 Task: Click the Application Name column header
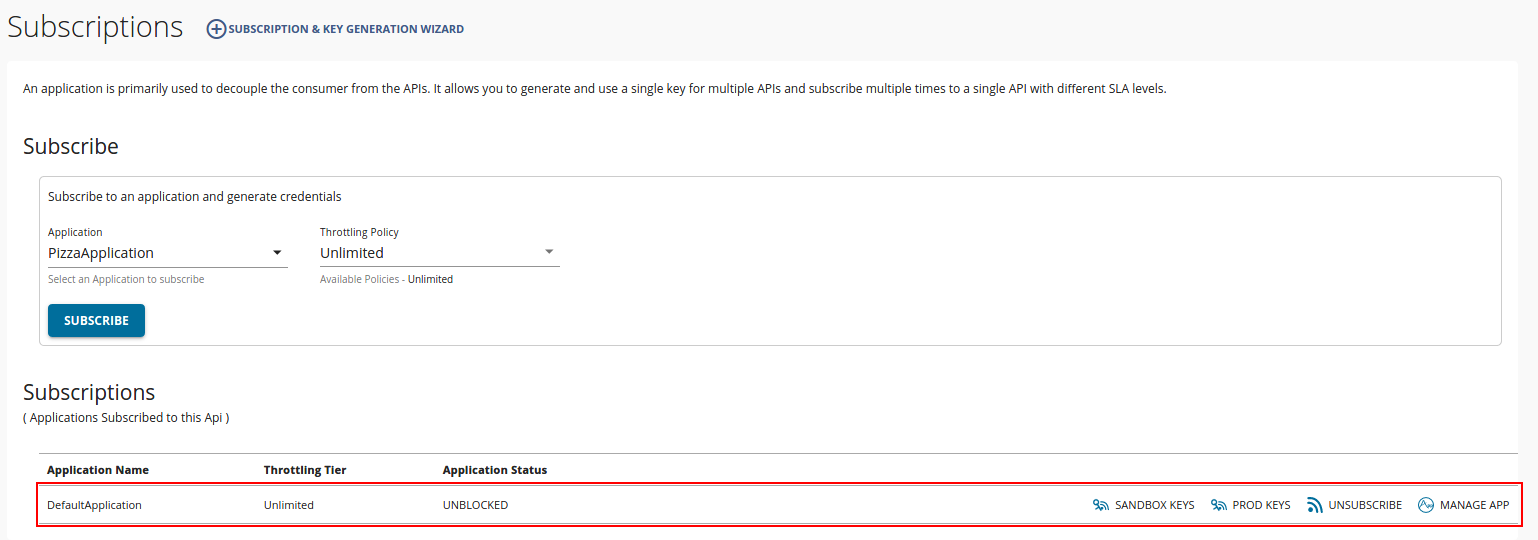98,470
